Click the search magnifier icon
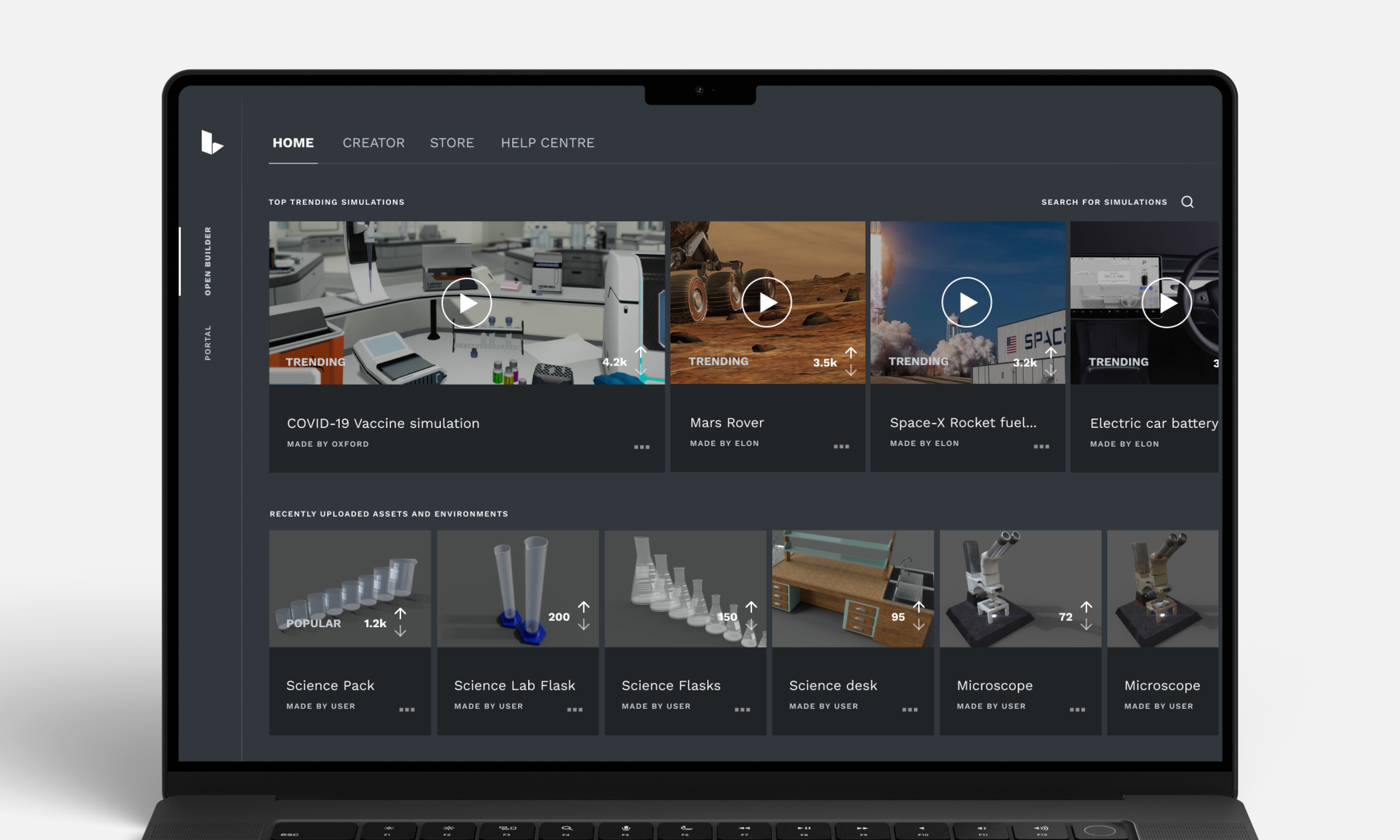The height and width of the screenshot is (840, 1400). [1187, 202]
